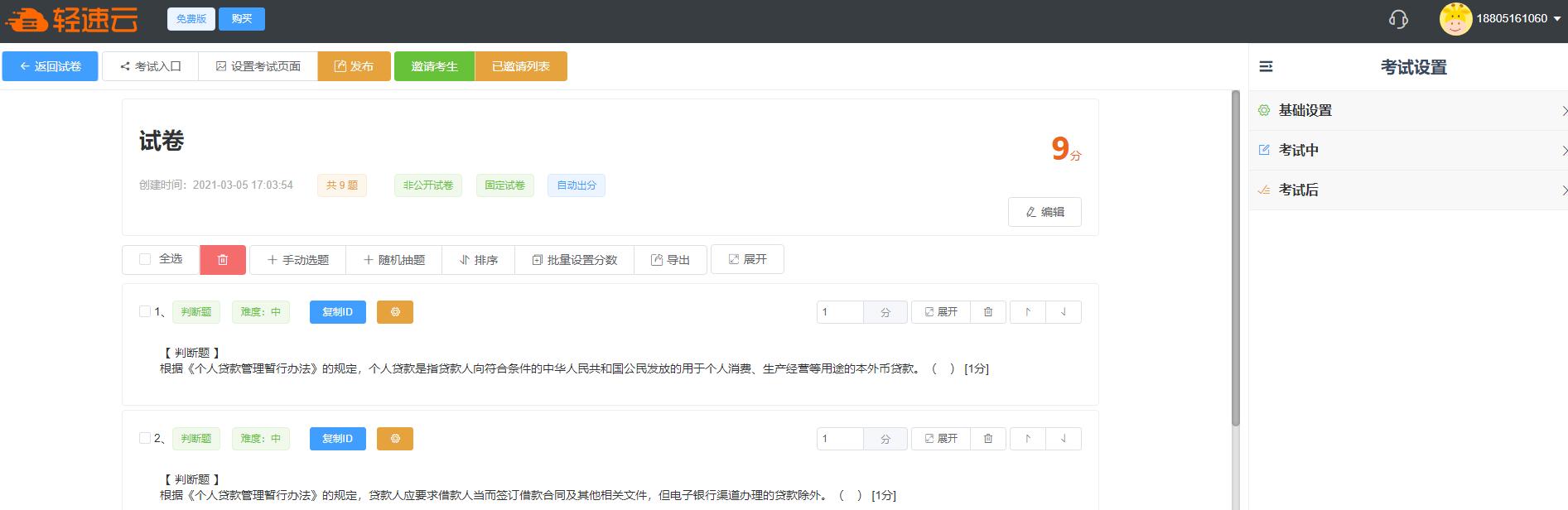The width and height of the screenshot is (1568, 510).
Task: Click 复制ID for question 1
Action: tap(338, 312)
